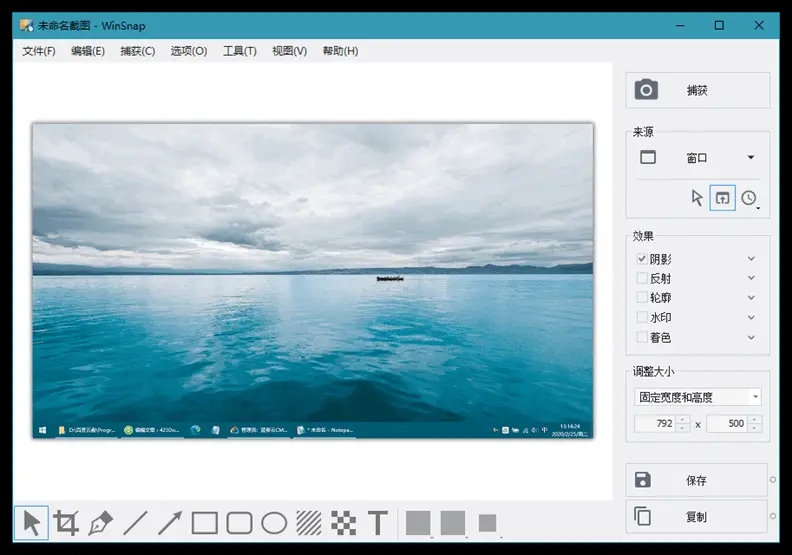Open the 窗口 capture source dropdown
This screenshot has width=792, height=555.
pyautogui.click(x=750, y=158)
